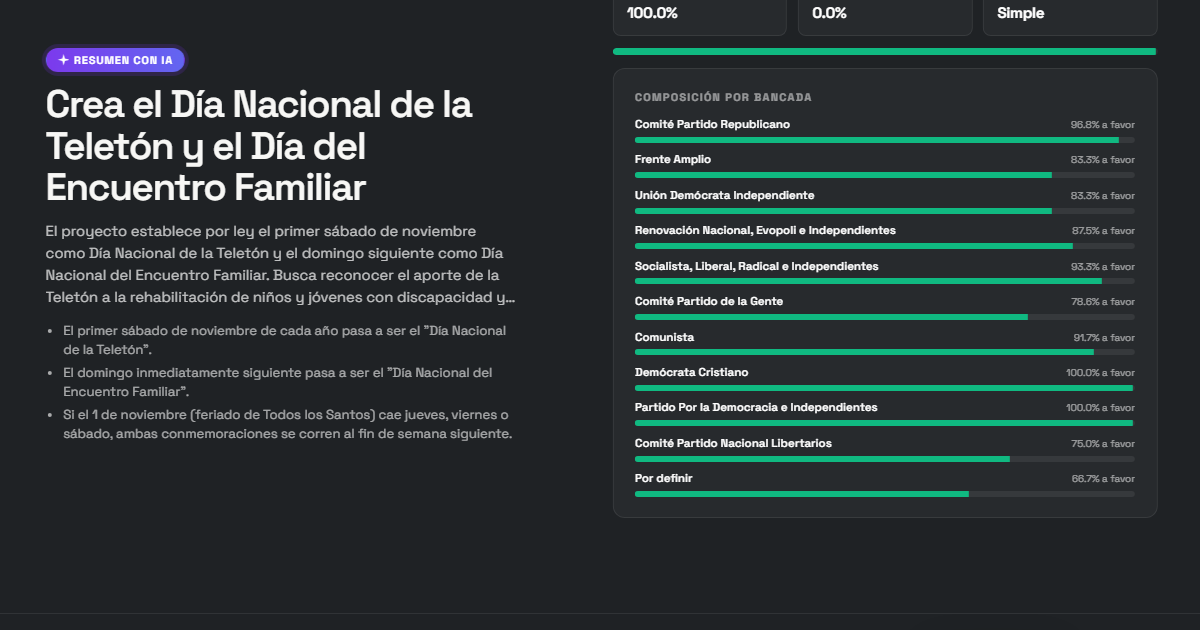Click the 87.5% a favor value

1102,231
